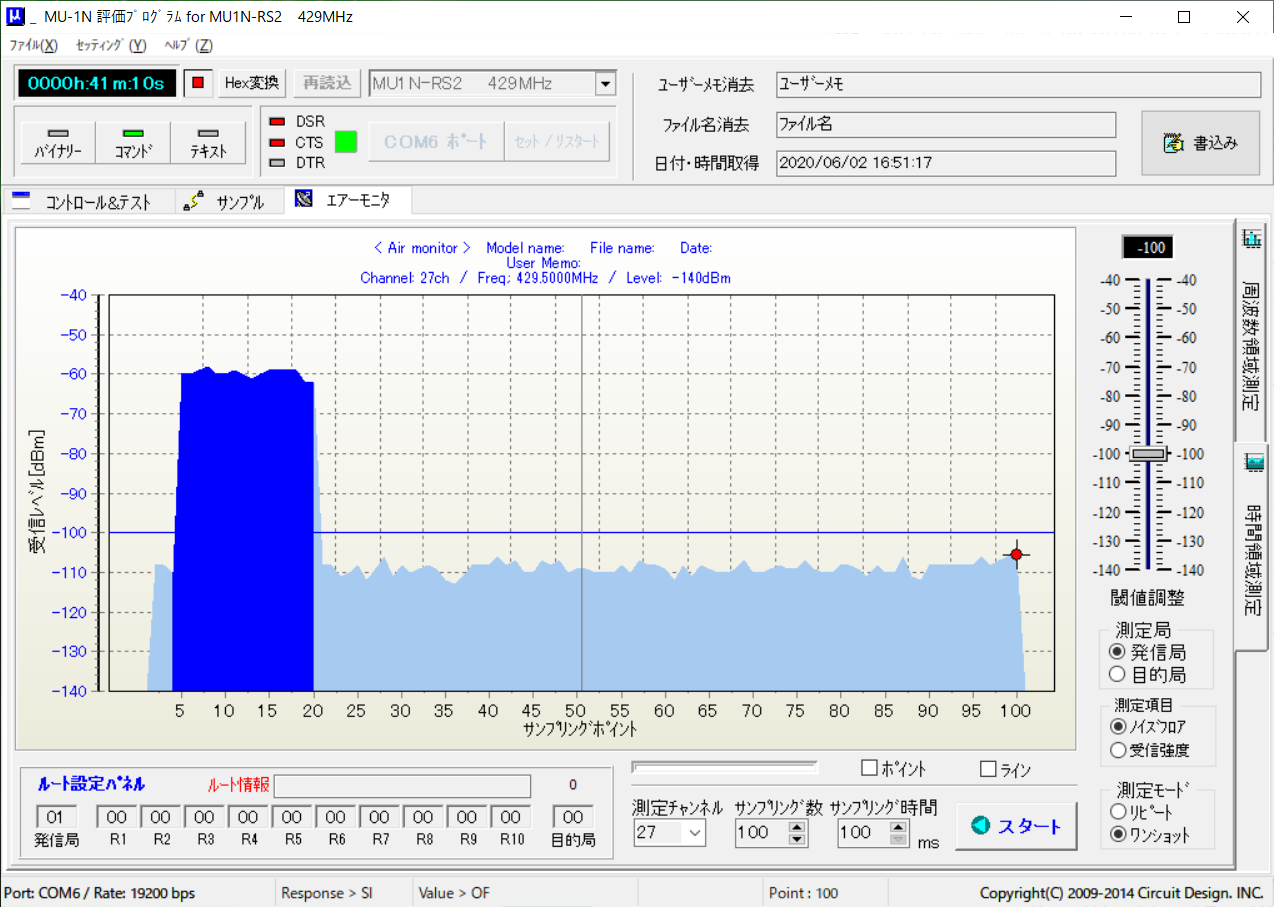Click the Hex変換 conversion button
1274x907 pixels.
click(x=253, y=83)
